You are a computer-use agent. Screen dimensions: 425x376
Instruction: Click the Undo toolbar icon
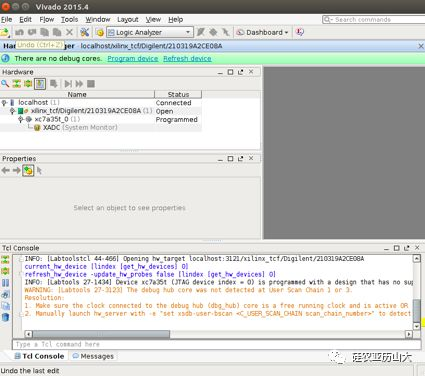click(19, 32)
